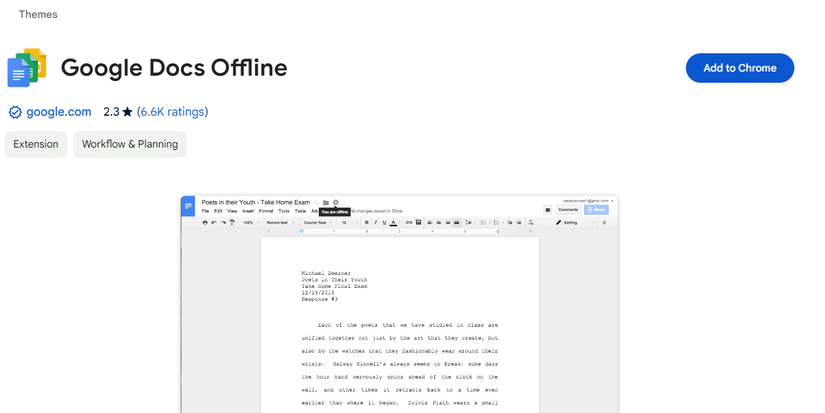Viewport: 825px width, 413px height.
Task: Click the star icon beside the 2.3 rating
Action: (x=127, y=112)
